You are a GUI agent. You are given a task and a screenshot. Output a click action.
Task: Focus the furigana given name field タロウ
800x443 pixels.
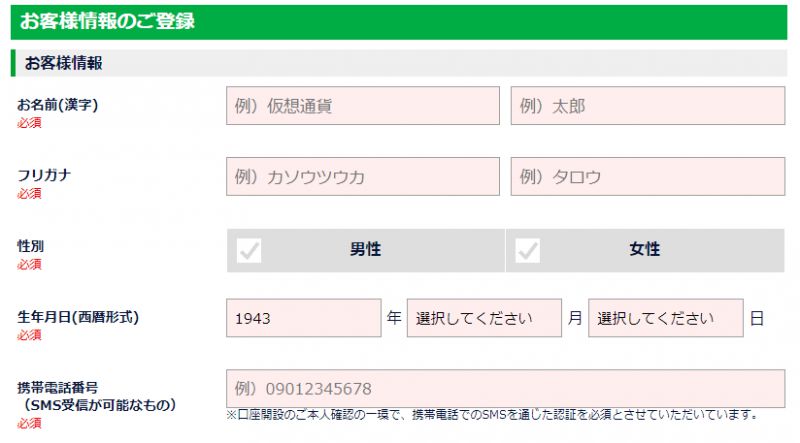(x=647, y=177)
